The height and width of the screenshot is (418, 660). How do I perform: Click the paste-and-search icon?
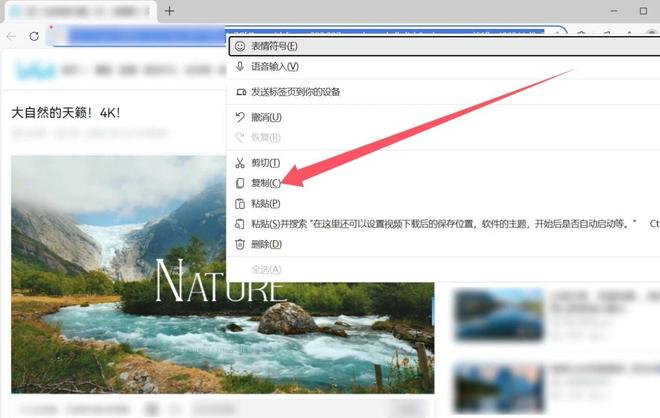point(240,224)
